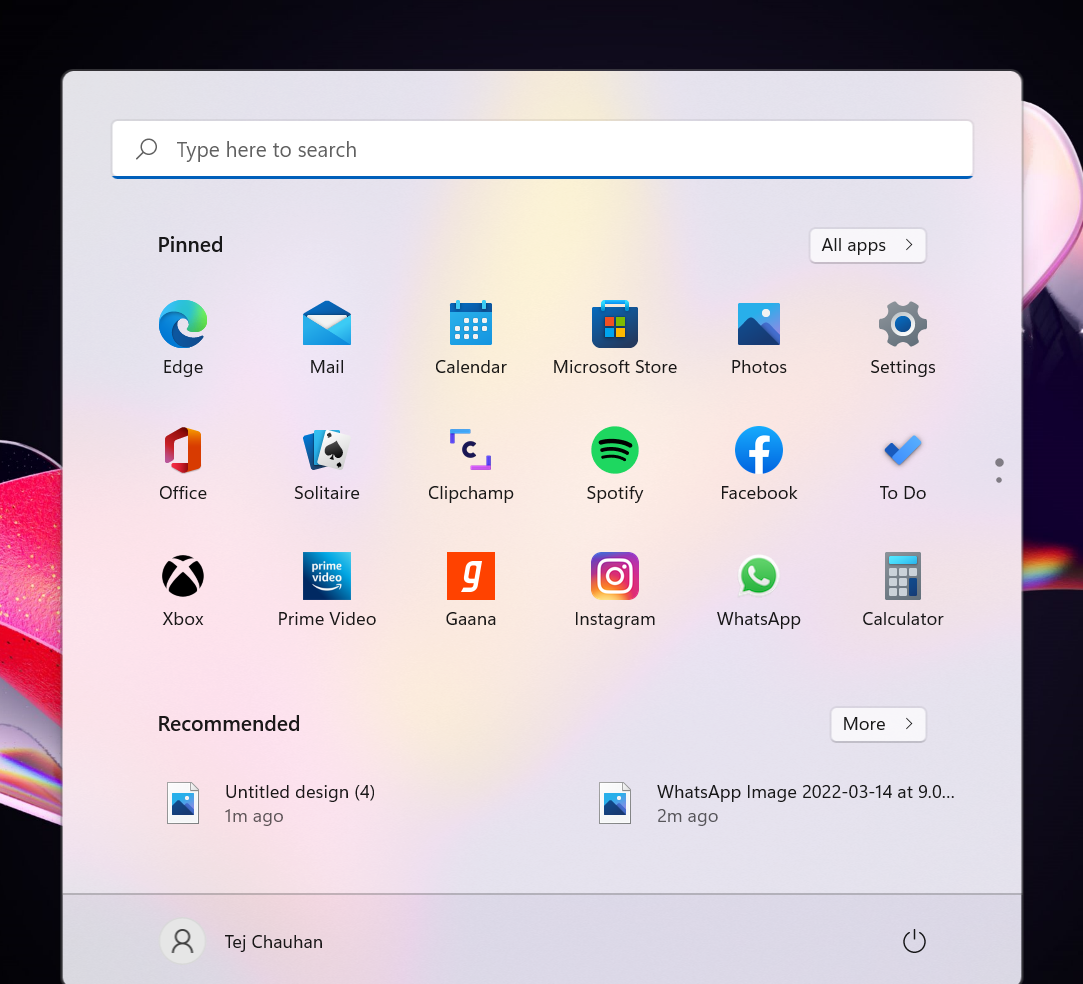The height and width of the screenshot is (984, 1083).
Task: Go to next pinned apps page dot
Action: (x=999, y=480)
